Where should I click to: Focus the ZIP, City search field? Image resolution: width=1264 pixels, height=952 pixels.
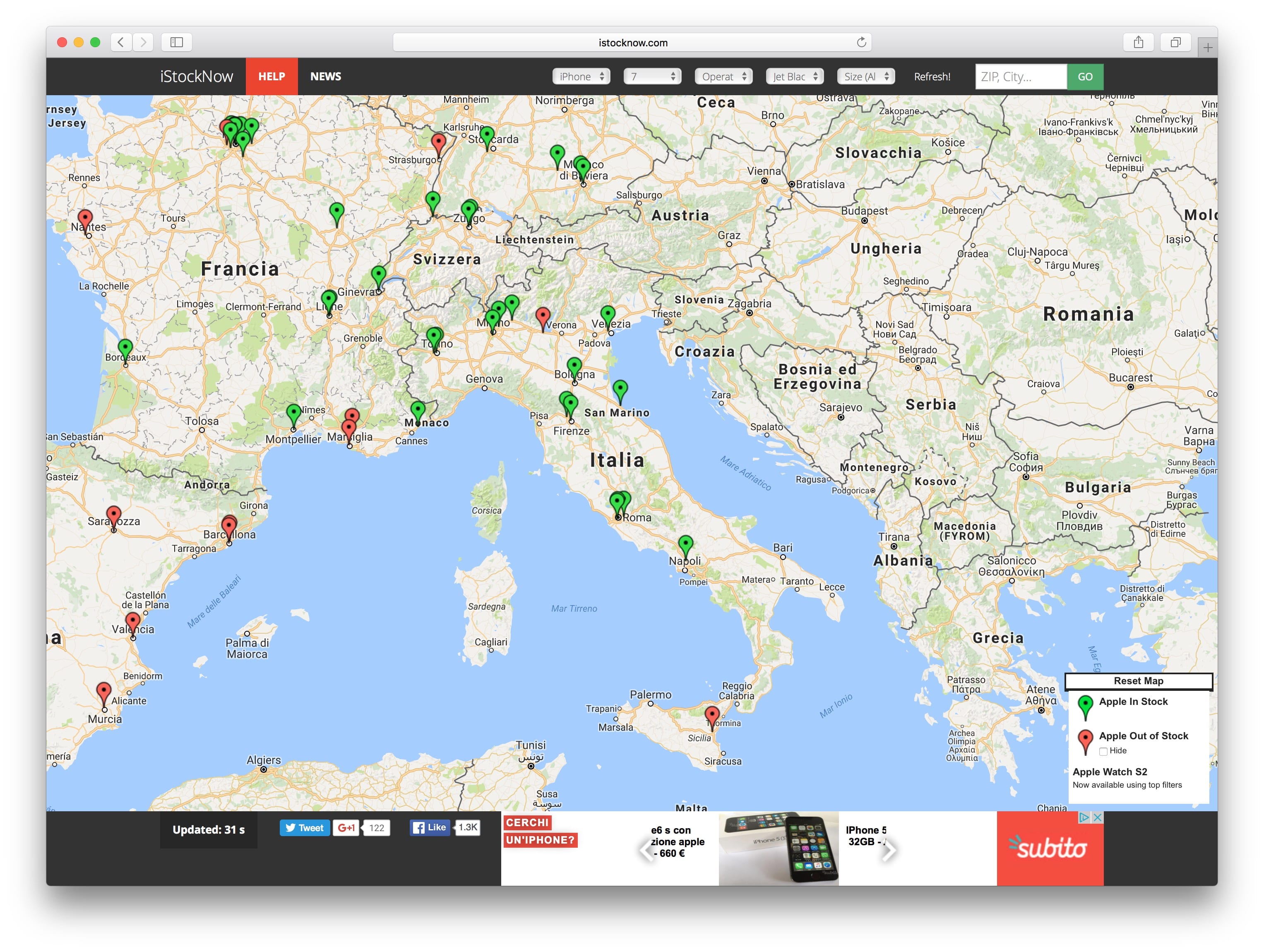(1020, 77)
